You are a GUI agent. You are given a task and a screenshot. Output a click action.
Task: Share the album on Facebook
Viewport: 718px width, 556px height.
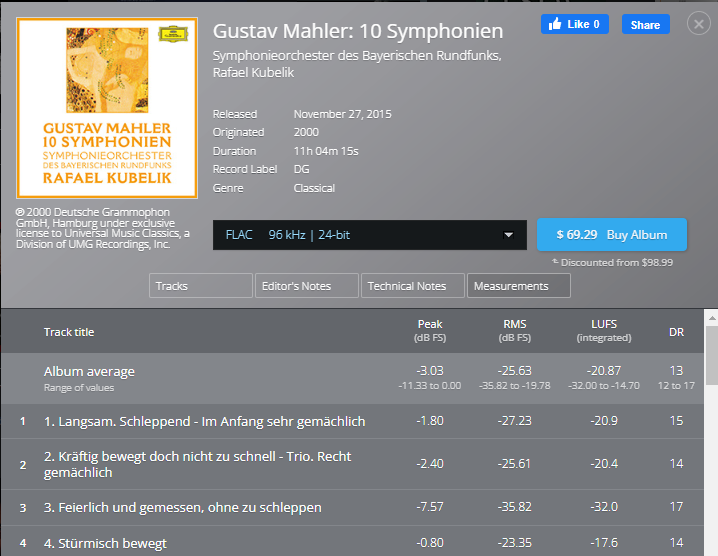[645, 24]
